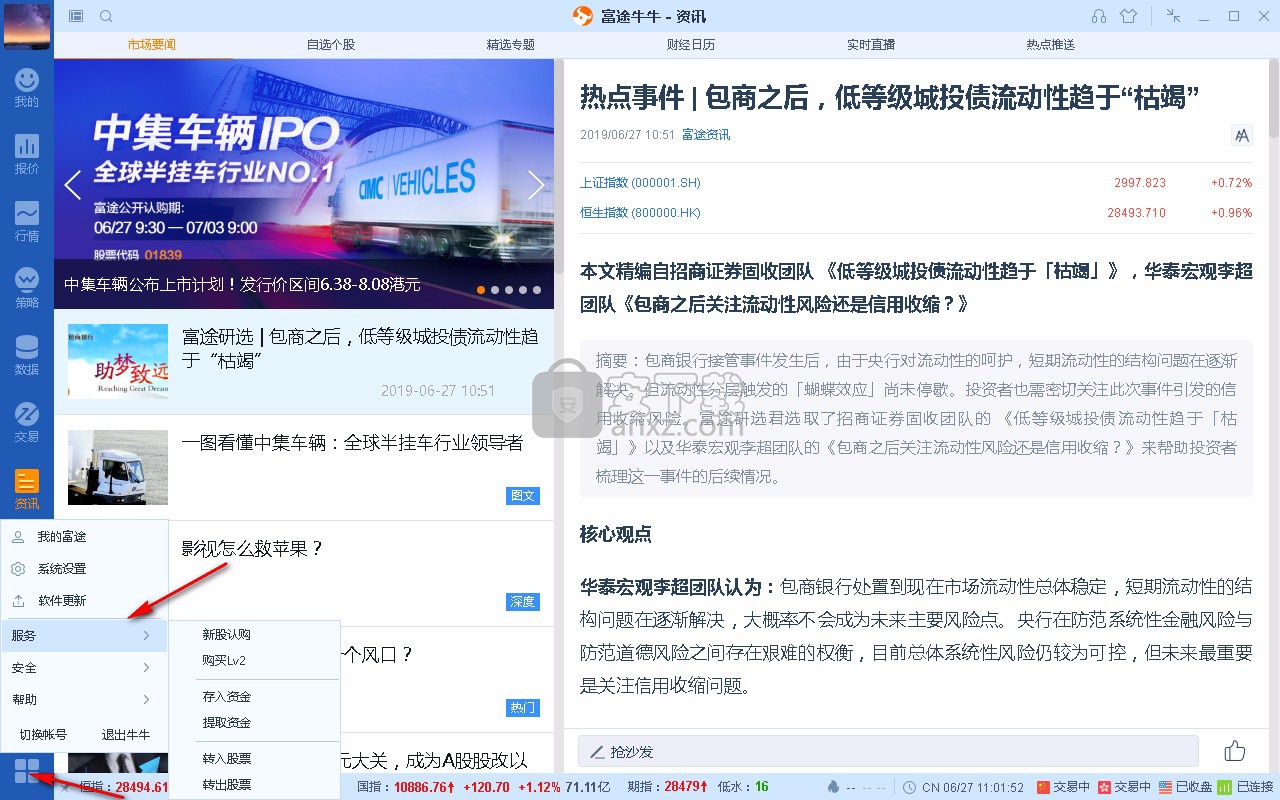Open the search magnifier icon
Viewport: 1280px width, 800px height.
point(106,16)
